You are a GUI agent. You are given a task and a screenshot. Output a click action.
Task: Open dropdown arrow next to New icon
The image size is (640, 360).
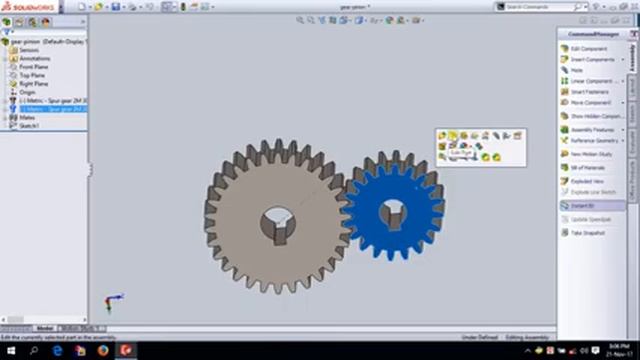point(90,7)
